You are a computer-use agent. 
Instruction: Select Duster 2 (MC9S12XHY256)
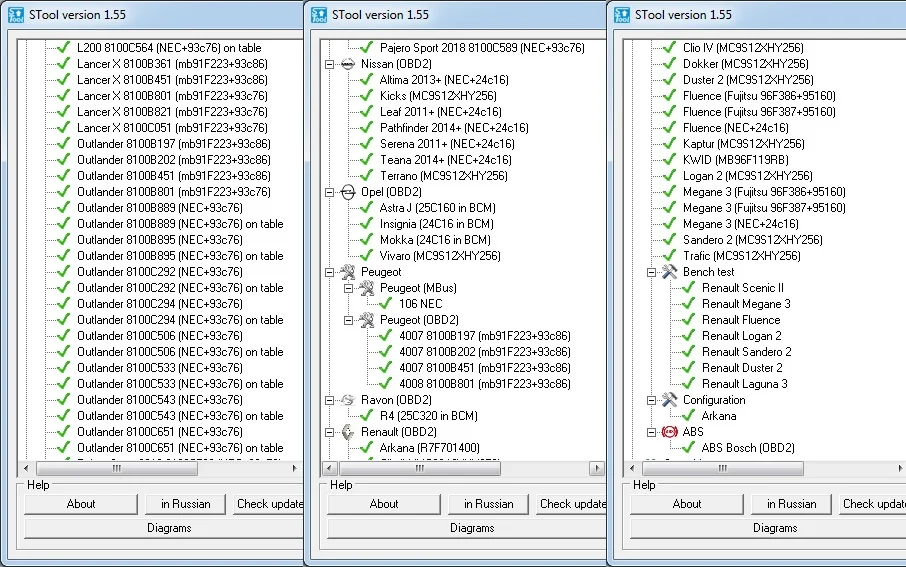pyautogui.click(x=748, y=80)
